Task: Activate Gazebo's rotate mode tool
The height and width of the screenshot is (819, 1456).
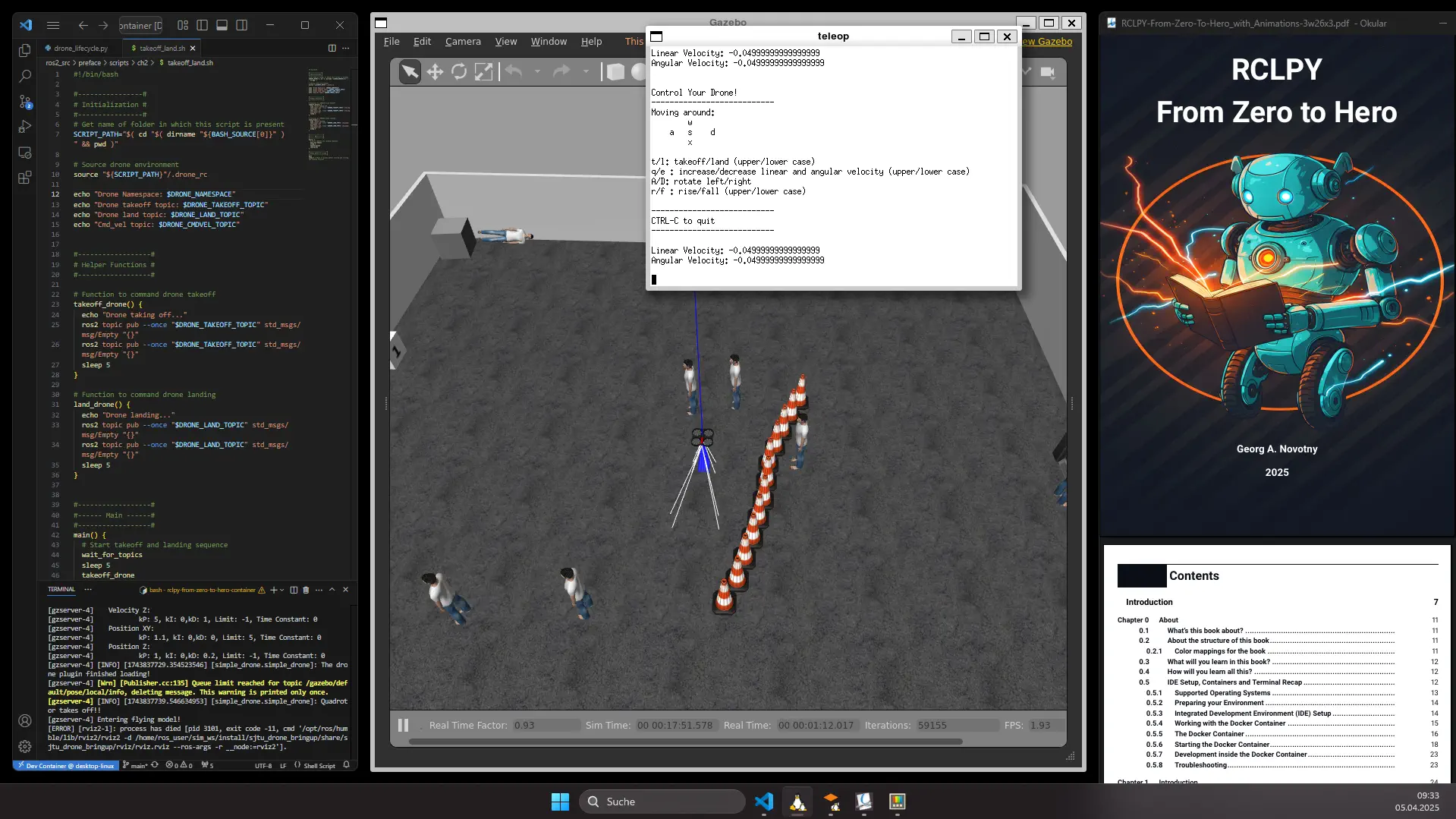Action: pyautogui.click(x=459, y=72)
